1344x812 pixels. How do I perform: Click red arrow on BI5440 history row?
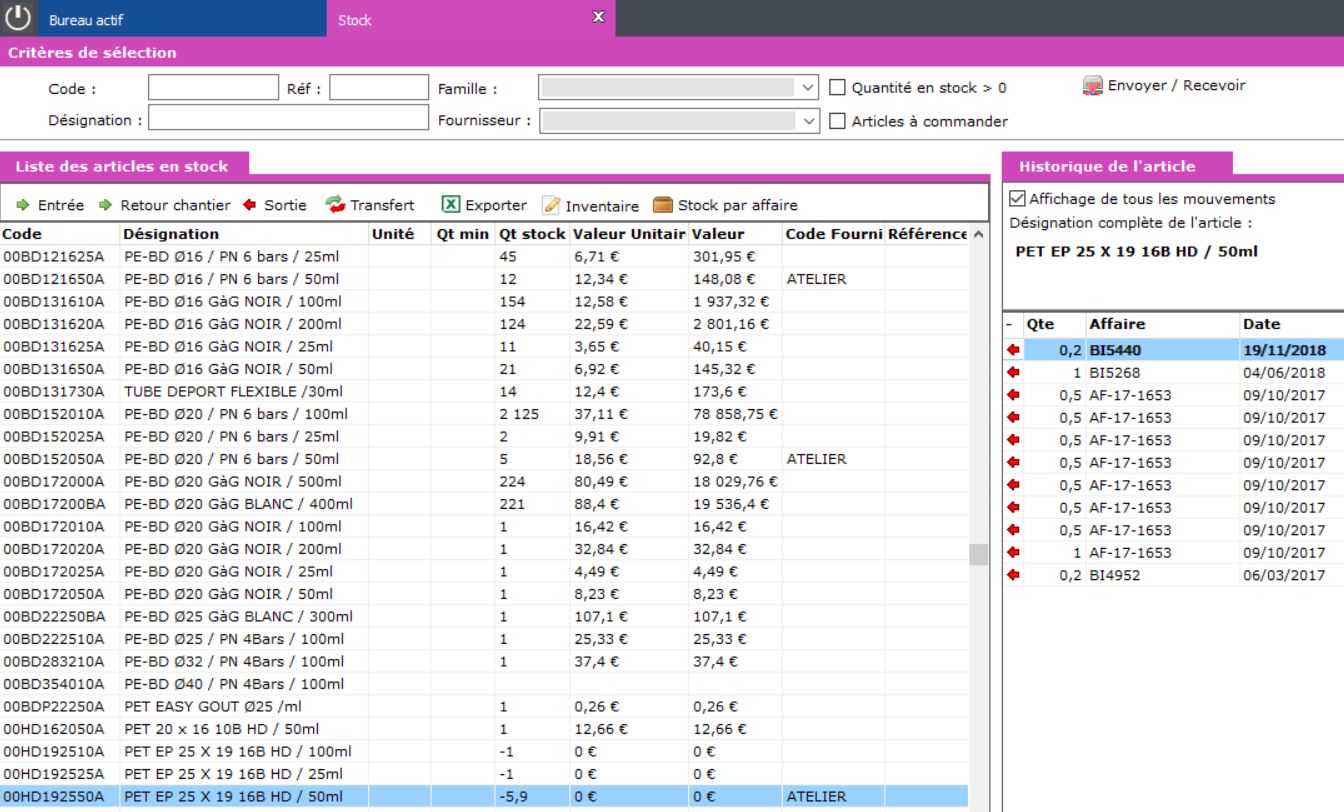(1014, 350)
